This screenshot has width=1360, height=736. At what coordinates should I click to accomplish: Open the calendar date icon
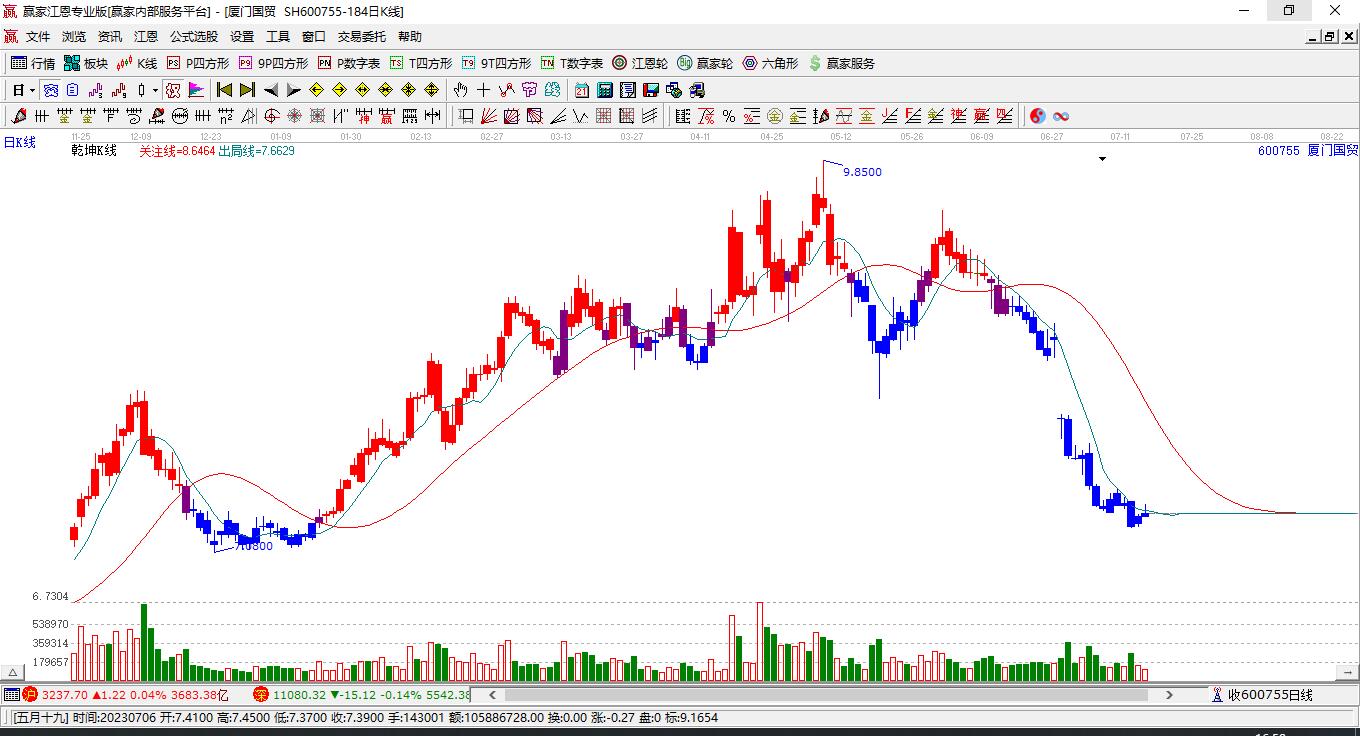click(x=581, y=90)
